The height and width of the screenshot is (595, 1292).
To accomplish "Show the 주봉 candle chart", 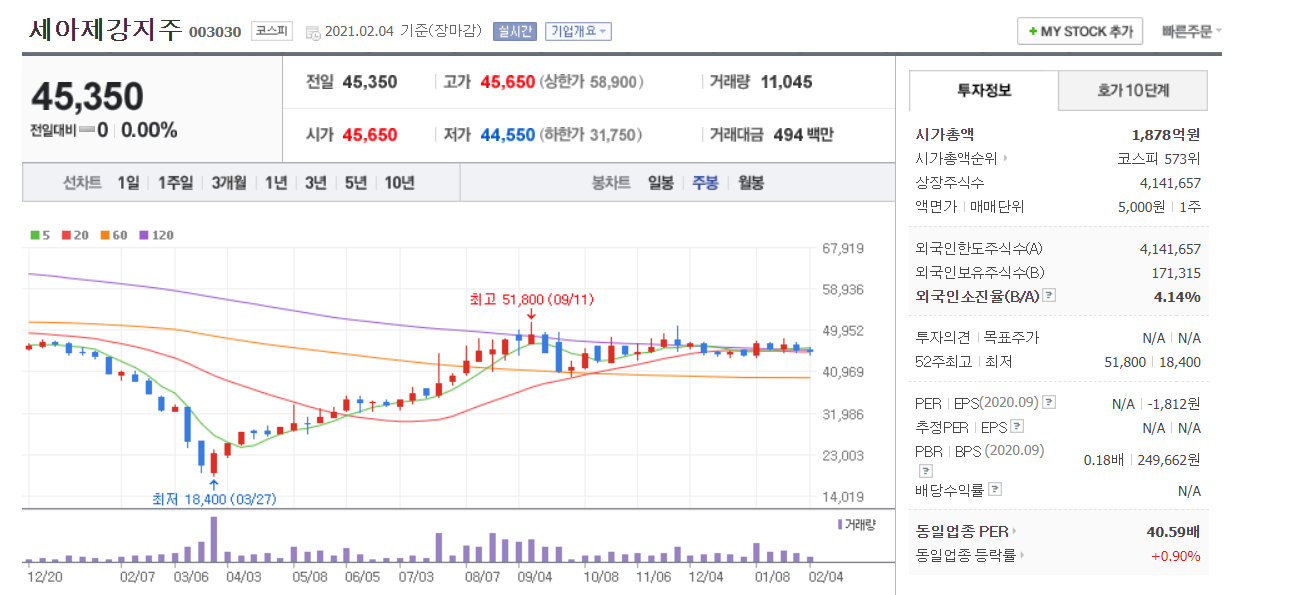I will pos(706,183).
